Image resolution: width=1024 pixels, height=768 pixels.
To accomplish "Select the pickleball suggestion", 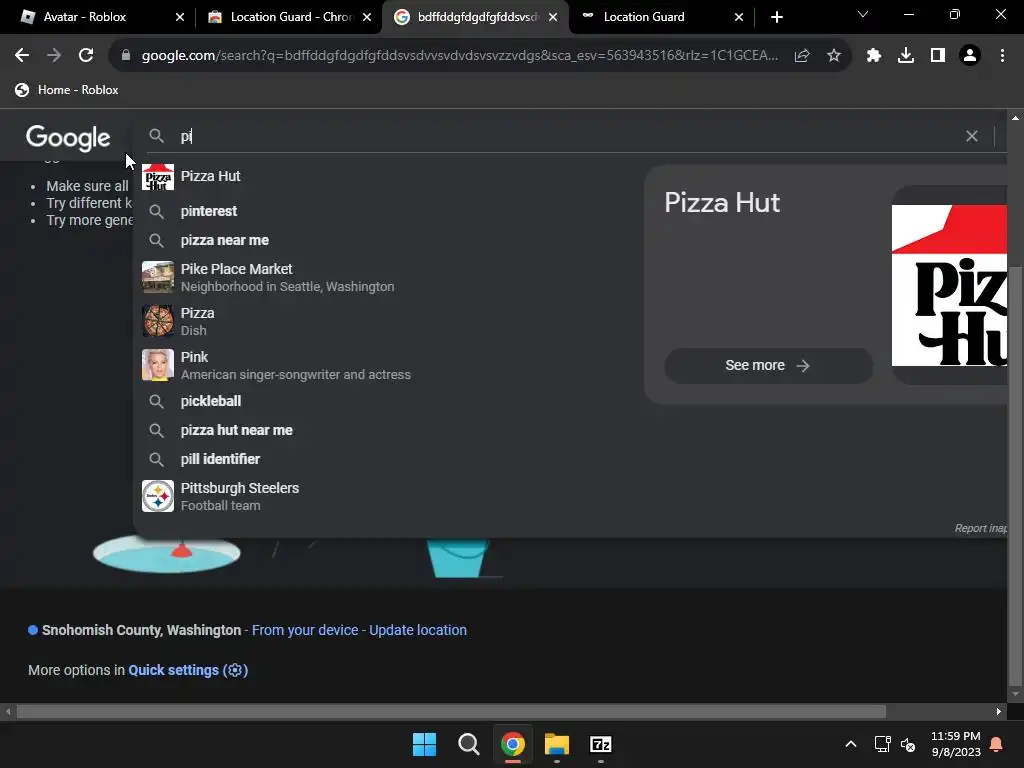I will [385, 401].
